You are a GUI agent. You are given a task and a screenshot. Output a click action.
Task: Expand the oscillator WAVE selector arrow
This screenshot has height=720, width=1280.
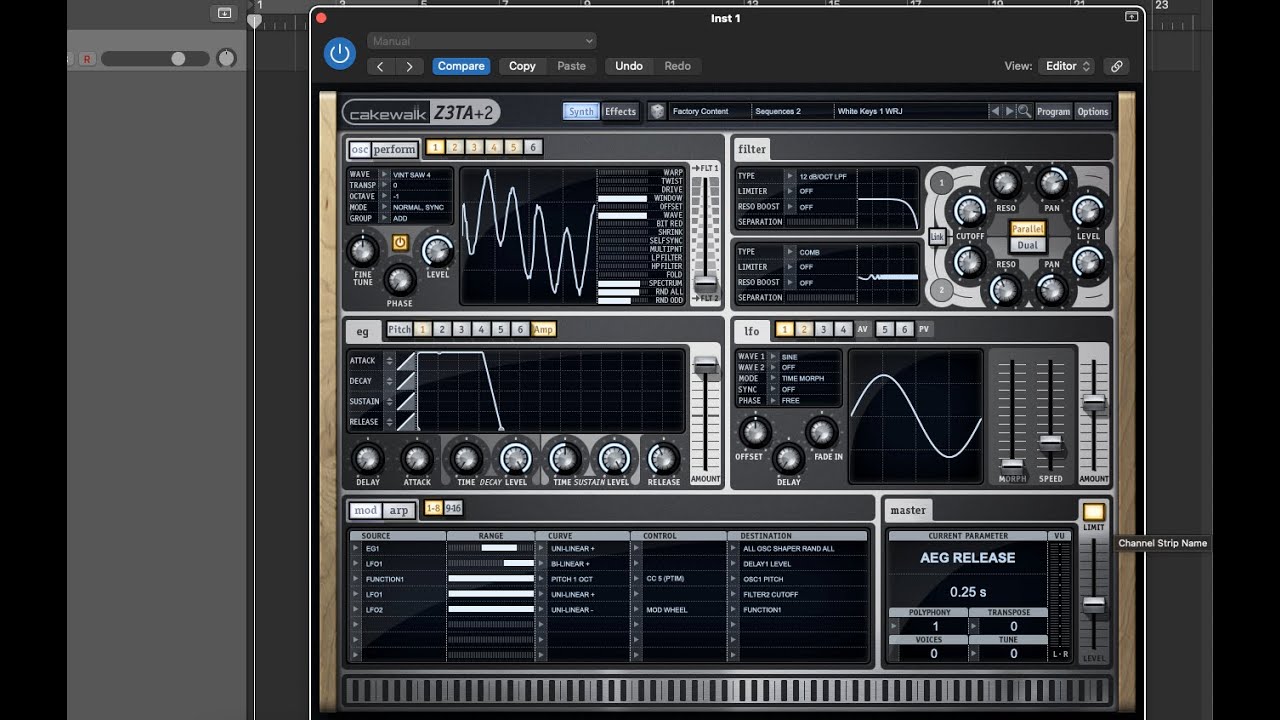[385, 174]
